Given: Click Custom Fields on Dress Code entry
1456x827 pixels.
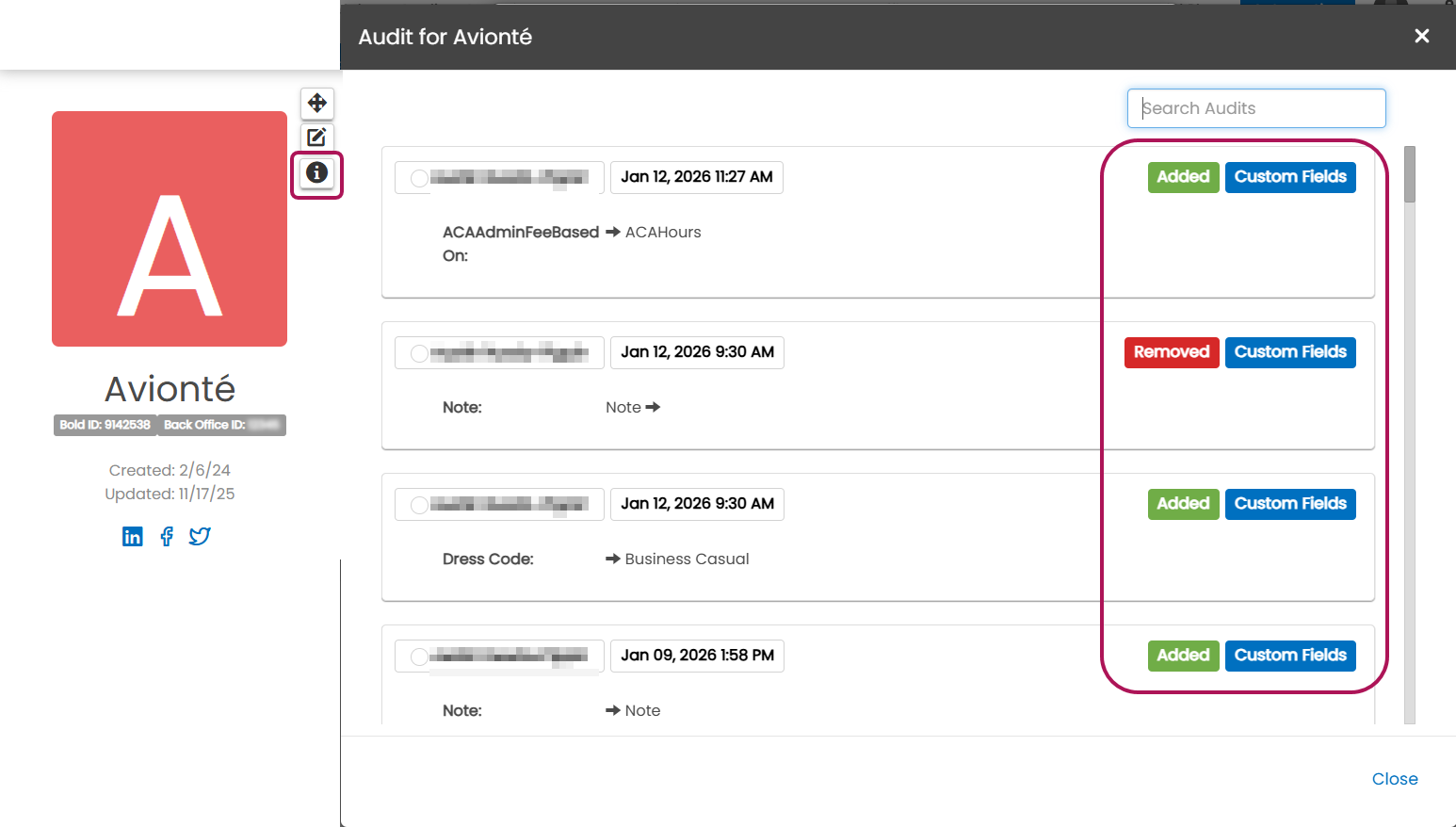Looking at the screenshot, I should pos(1290,504).
